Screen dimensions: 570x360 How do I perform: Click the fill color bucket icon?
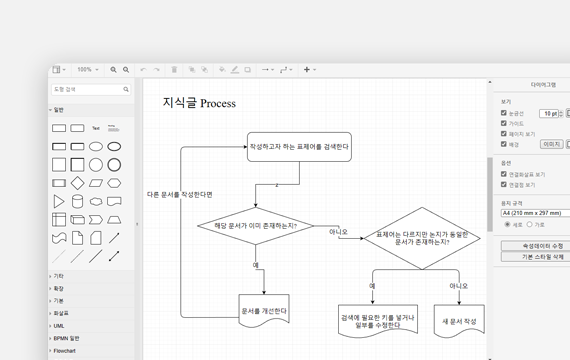(222, 69)
